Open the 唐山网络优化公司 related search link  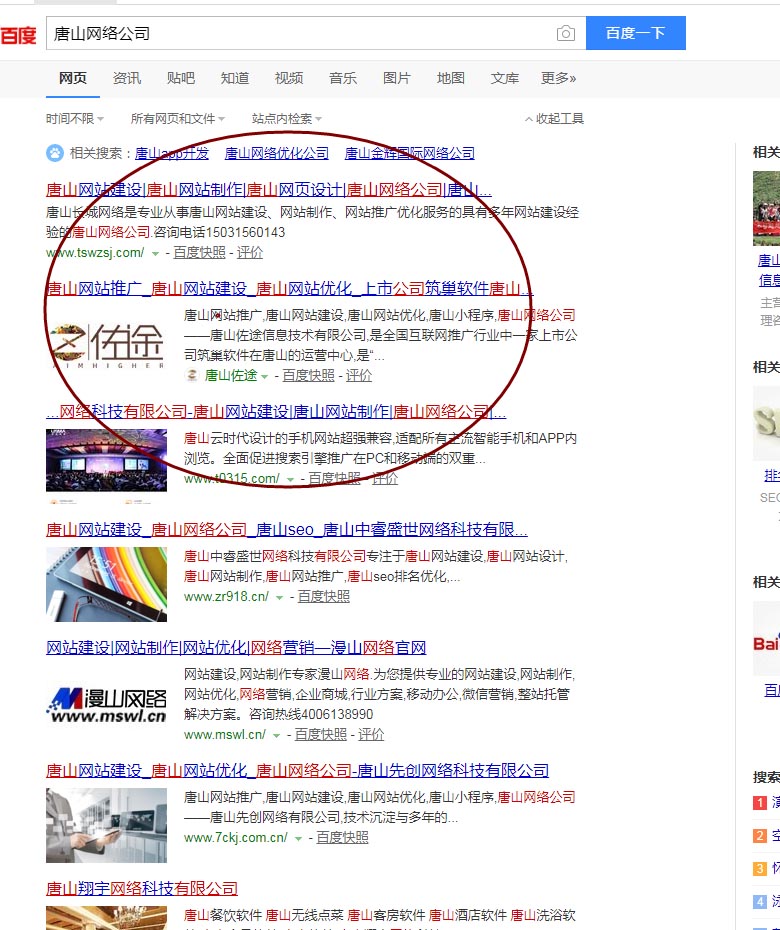(x=277, y=153)
